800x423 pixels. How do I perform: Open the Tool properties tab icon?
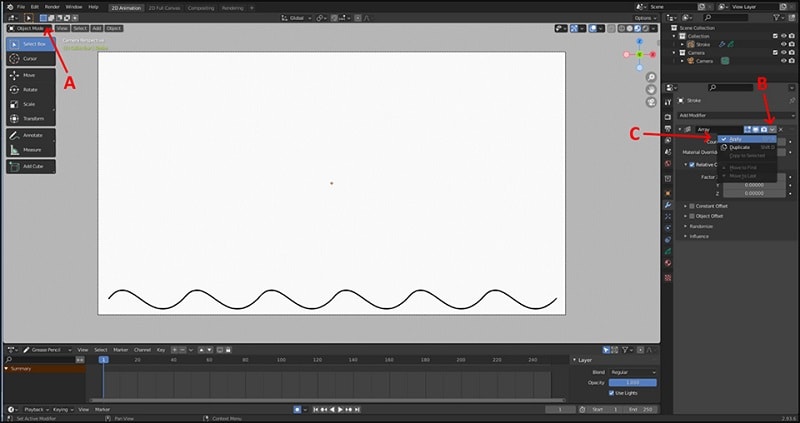(668, 102)
